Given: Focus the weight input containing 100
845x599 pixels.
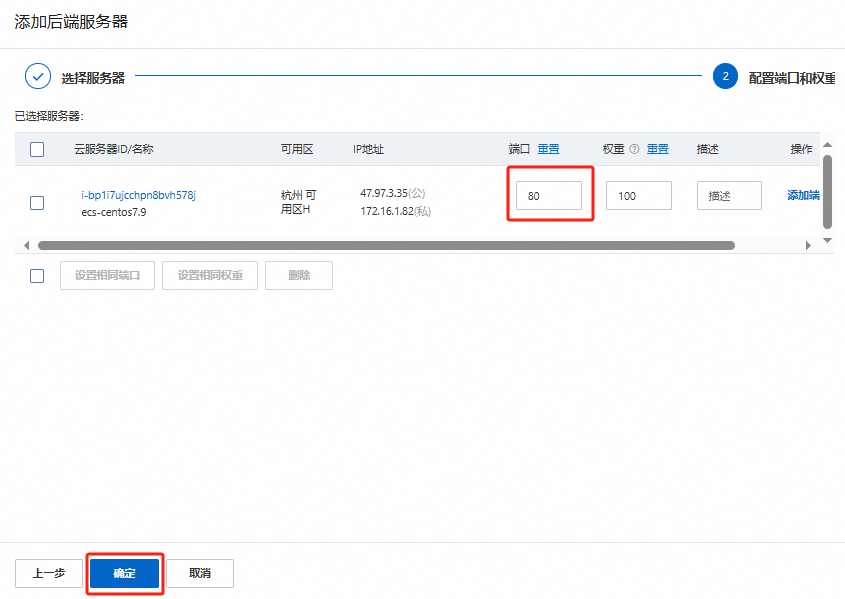Looking at the screenshot, I should (639, 196).
